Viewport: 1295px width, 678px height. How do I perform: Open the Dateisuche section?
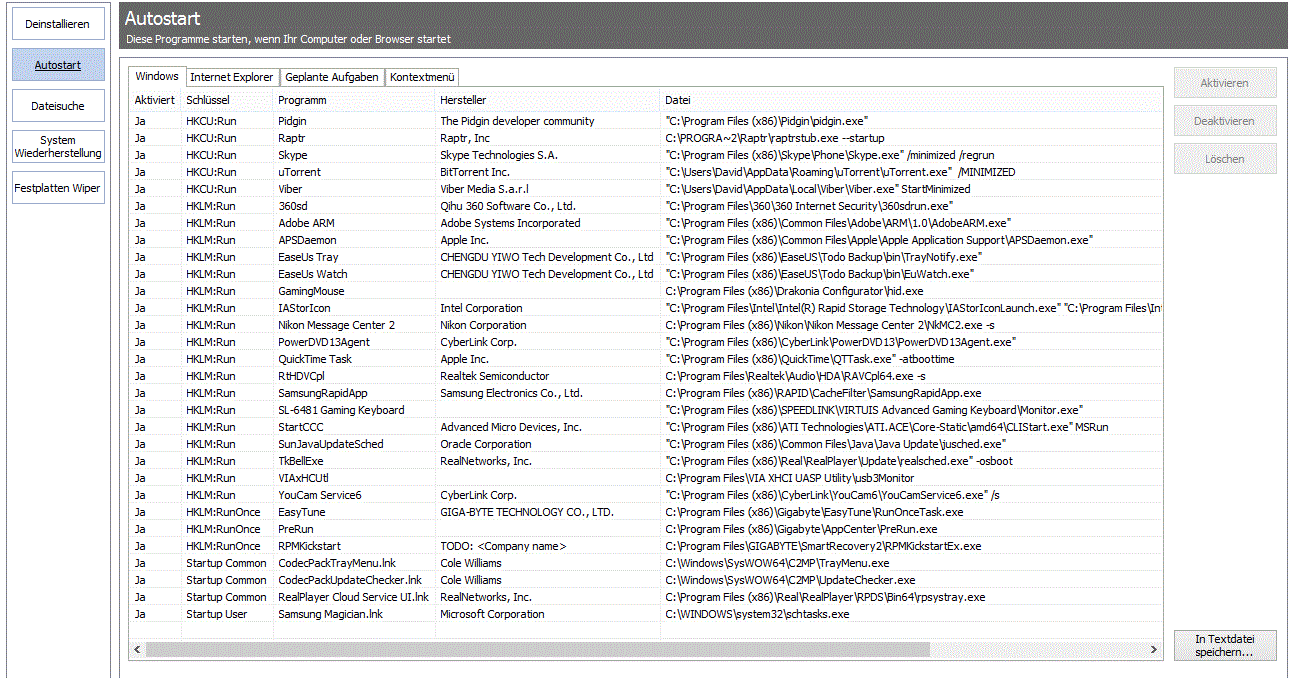point(58,106)
